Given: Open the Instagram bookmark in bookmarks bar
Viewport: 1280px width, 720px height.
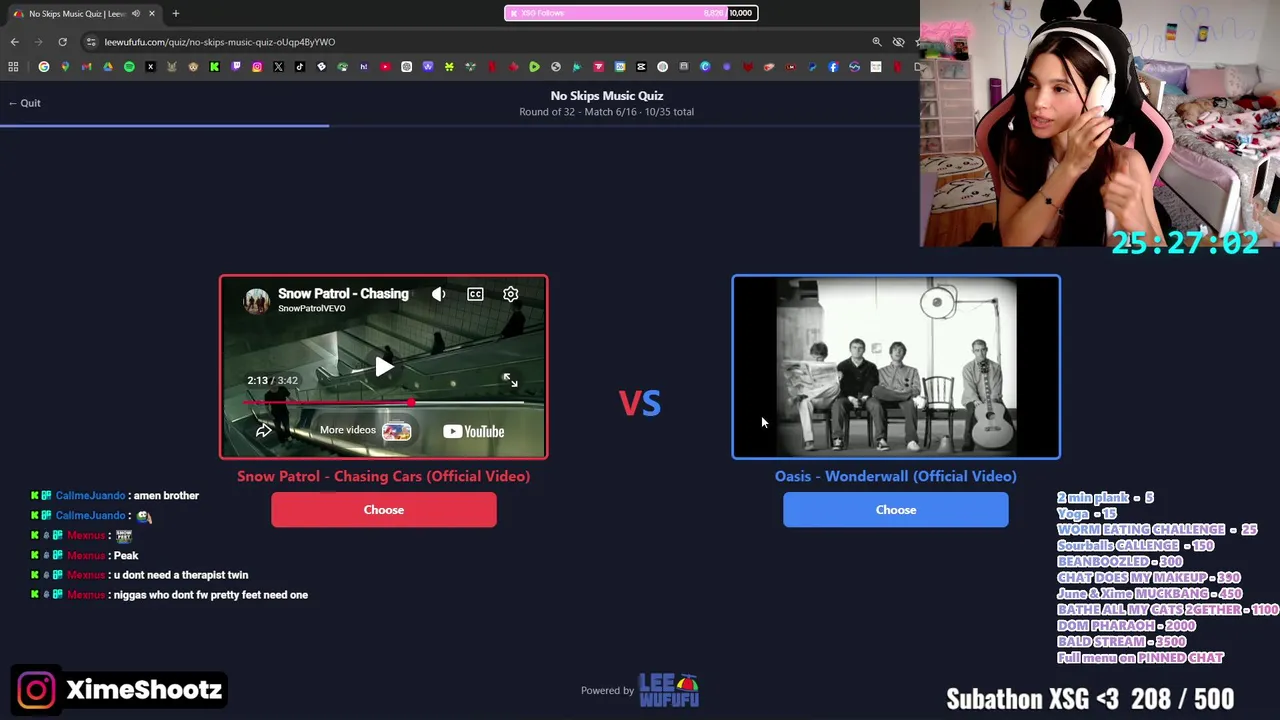Looking at the screenshot, I should click(257, 67).
